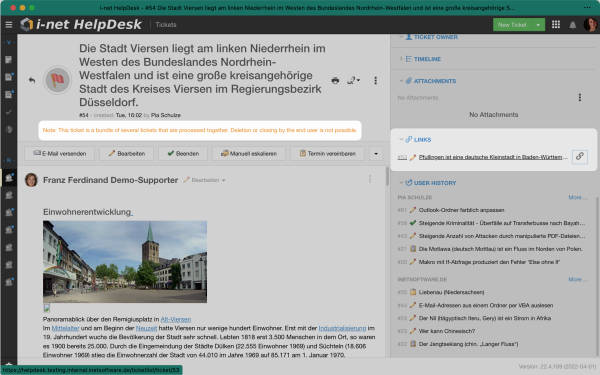Open more ticket actions dropdown

point(376,153)
